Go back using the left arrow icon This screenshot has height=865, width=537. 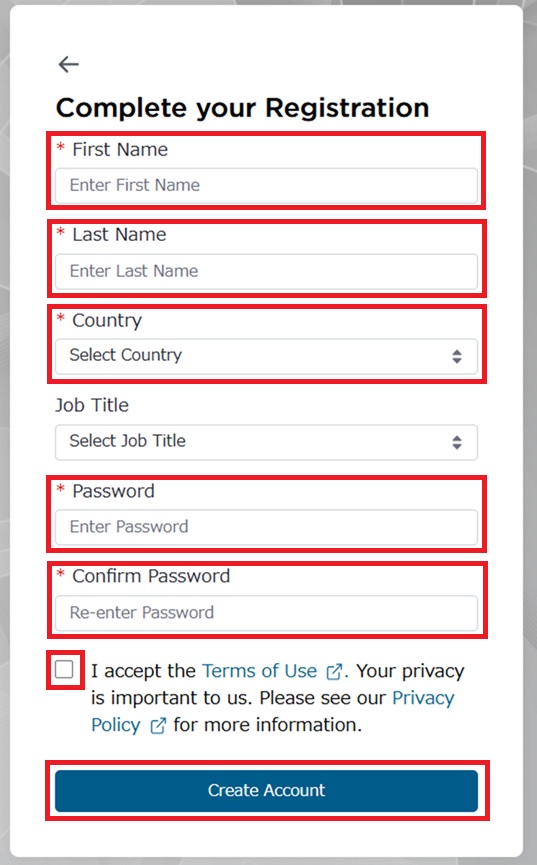68,65
